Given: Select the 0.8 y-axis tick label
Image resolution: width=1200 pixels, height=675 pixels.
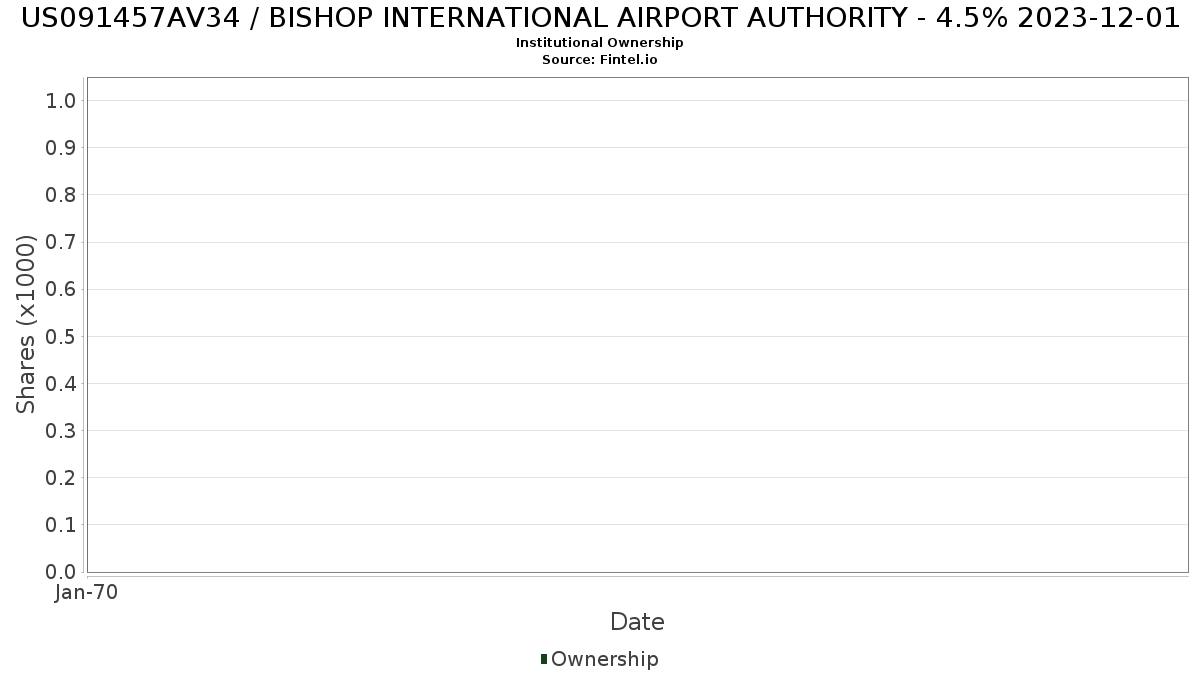Looking at the screenshot, I should coord(61,195).
